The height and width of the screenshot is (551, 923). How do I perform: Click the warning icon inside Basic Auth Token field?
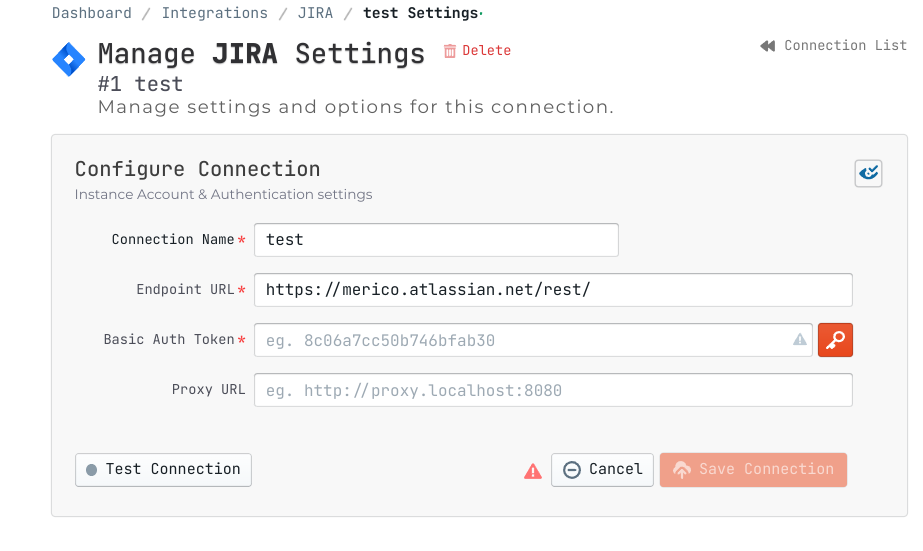[x=800, y=340]
